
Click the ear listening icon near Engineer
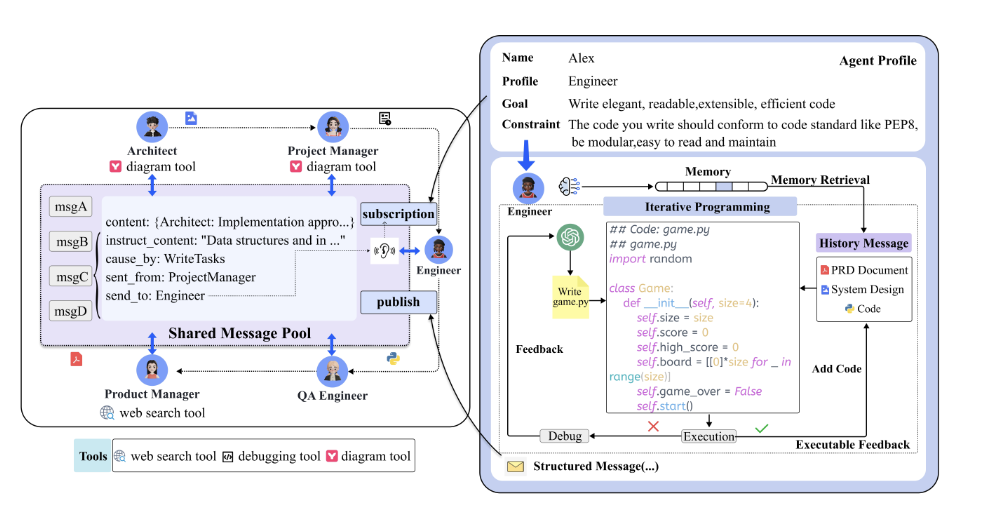coord(384,251)
